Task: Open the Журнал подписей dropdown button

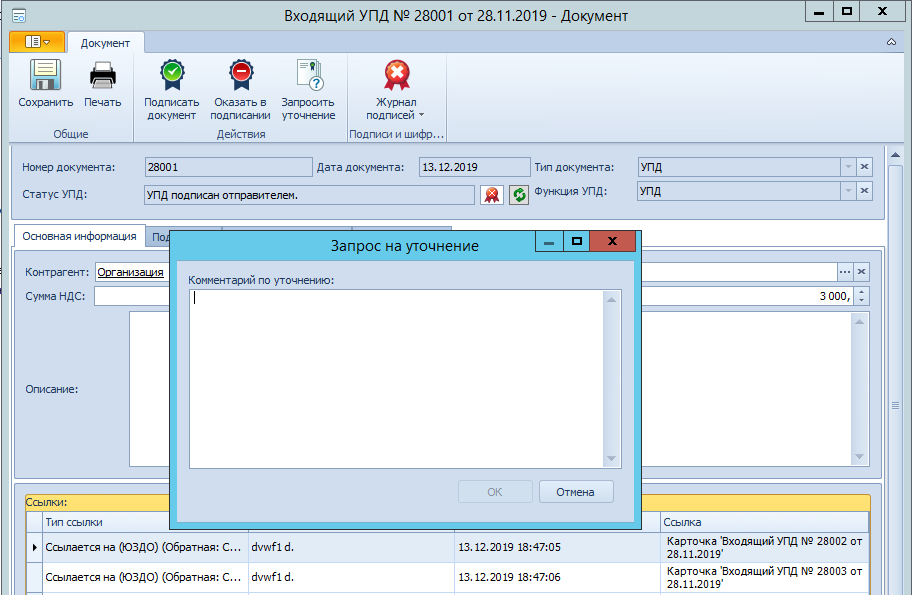Action: coord(396,90)
